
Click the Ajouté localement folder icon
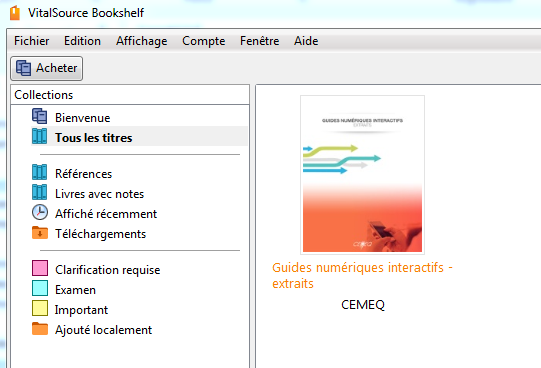coord(40,328)
